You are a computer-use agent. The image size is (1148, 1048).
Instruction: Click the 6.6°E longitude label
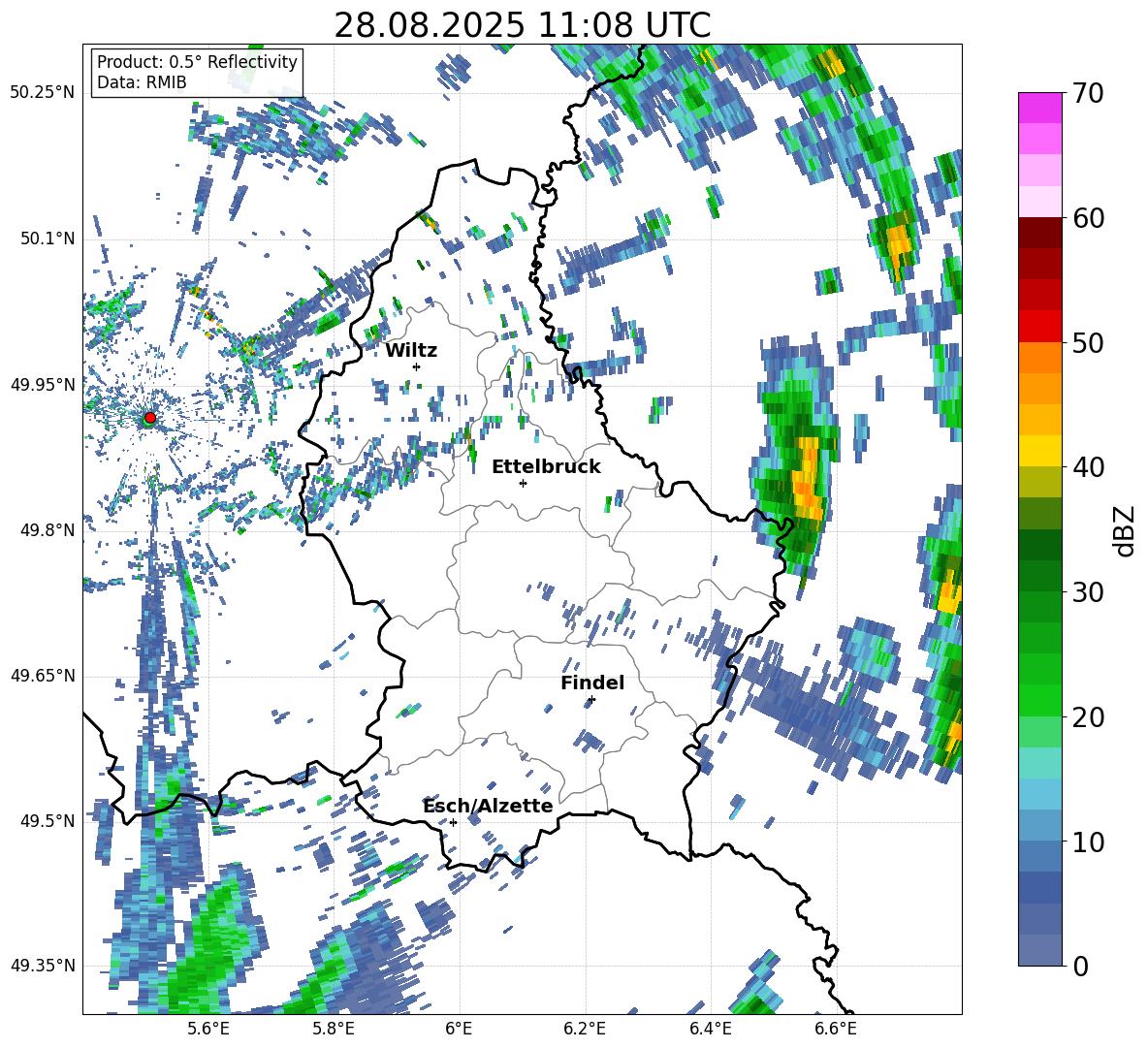tap(836, 1029)
